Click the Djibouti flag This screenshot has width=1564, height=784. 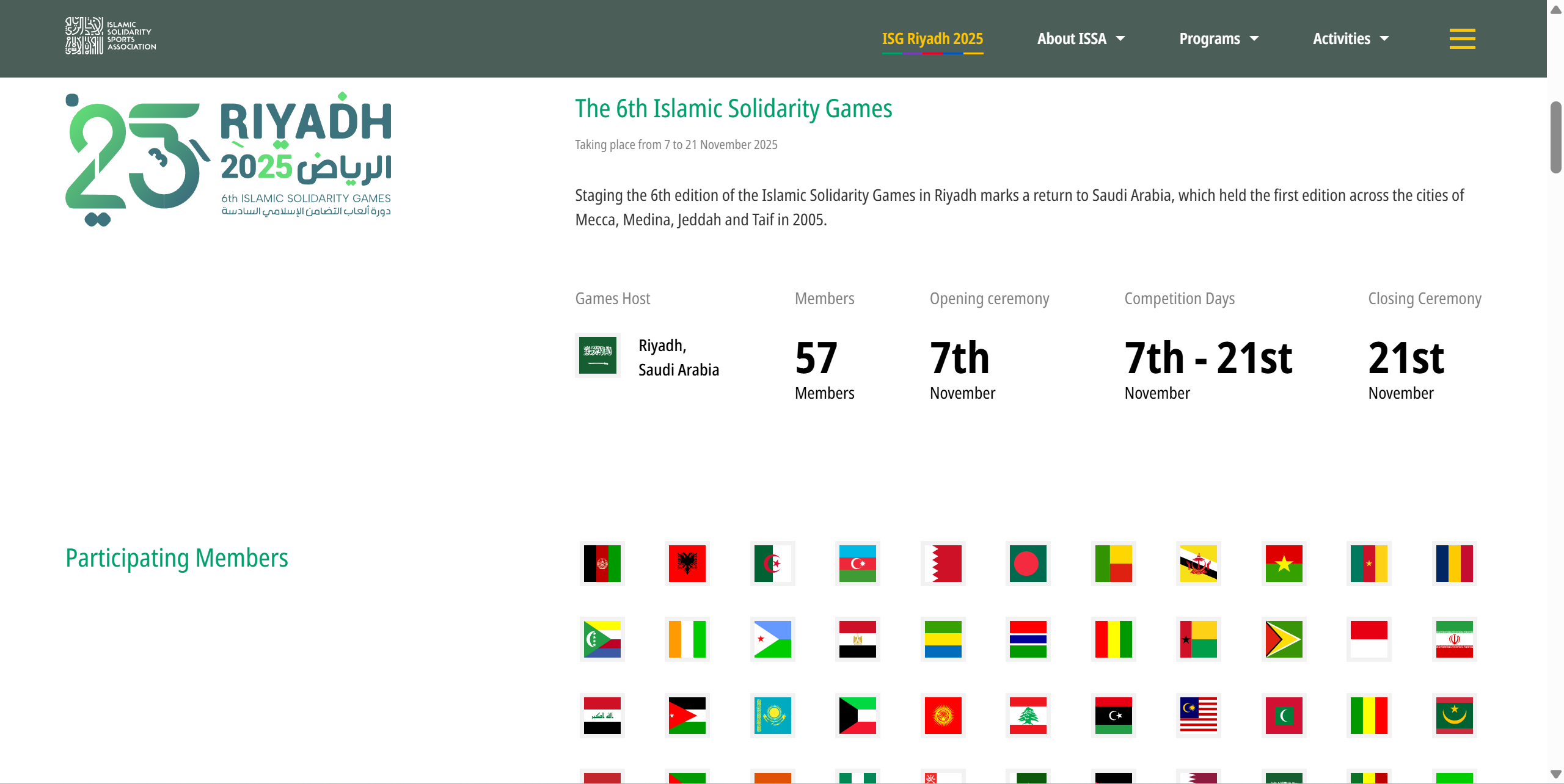click(772, 639)
